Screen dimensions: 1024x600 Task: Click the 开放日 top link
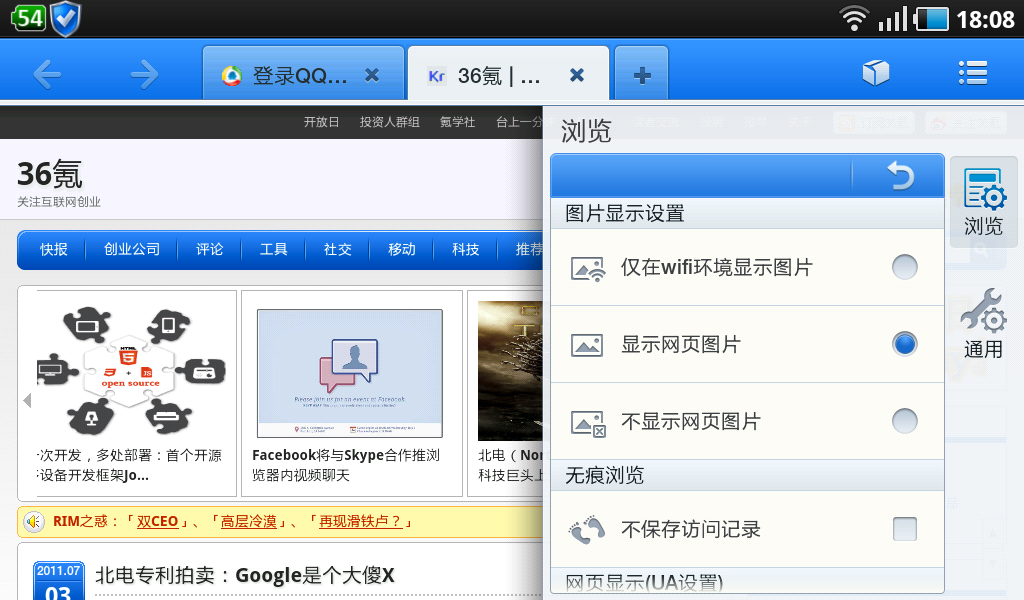click(x=321, y=122)
